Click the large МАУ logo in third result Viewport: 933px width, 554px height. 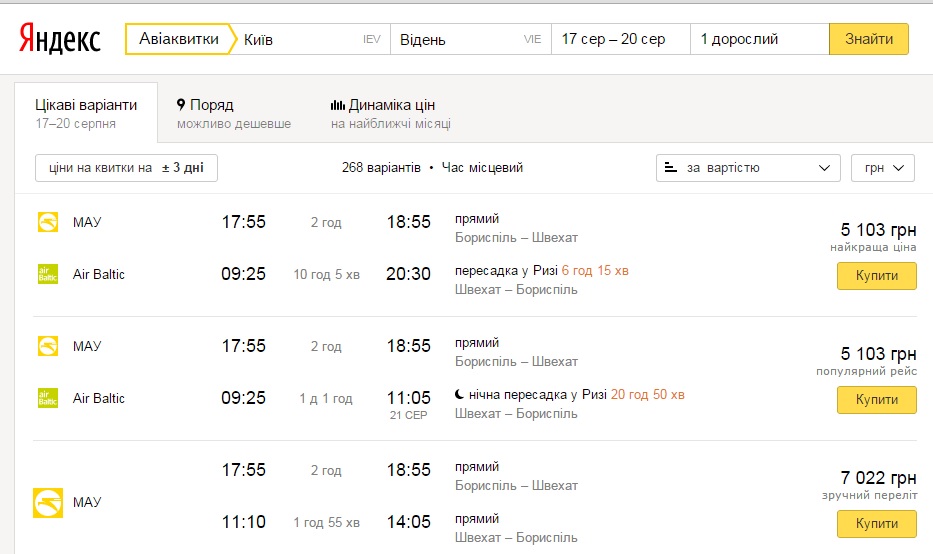[48, 502]
